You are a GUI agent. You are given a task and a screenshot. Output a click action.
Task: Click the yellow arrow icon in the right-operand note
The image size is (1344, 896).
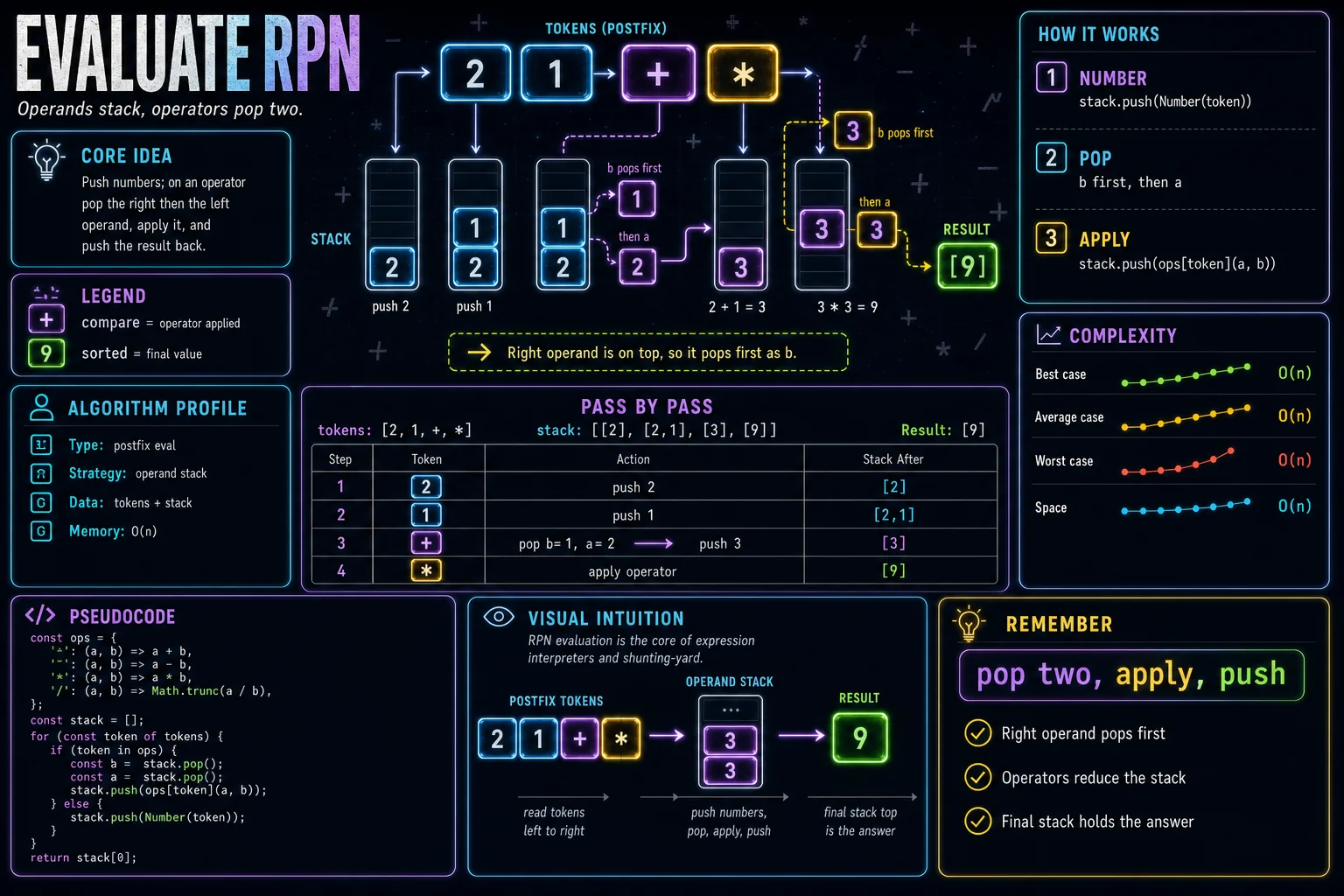tap(479, 353)
